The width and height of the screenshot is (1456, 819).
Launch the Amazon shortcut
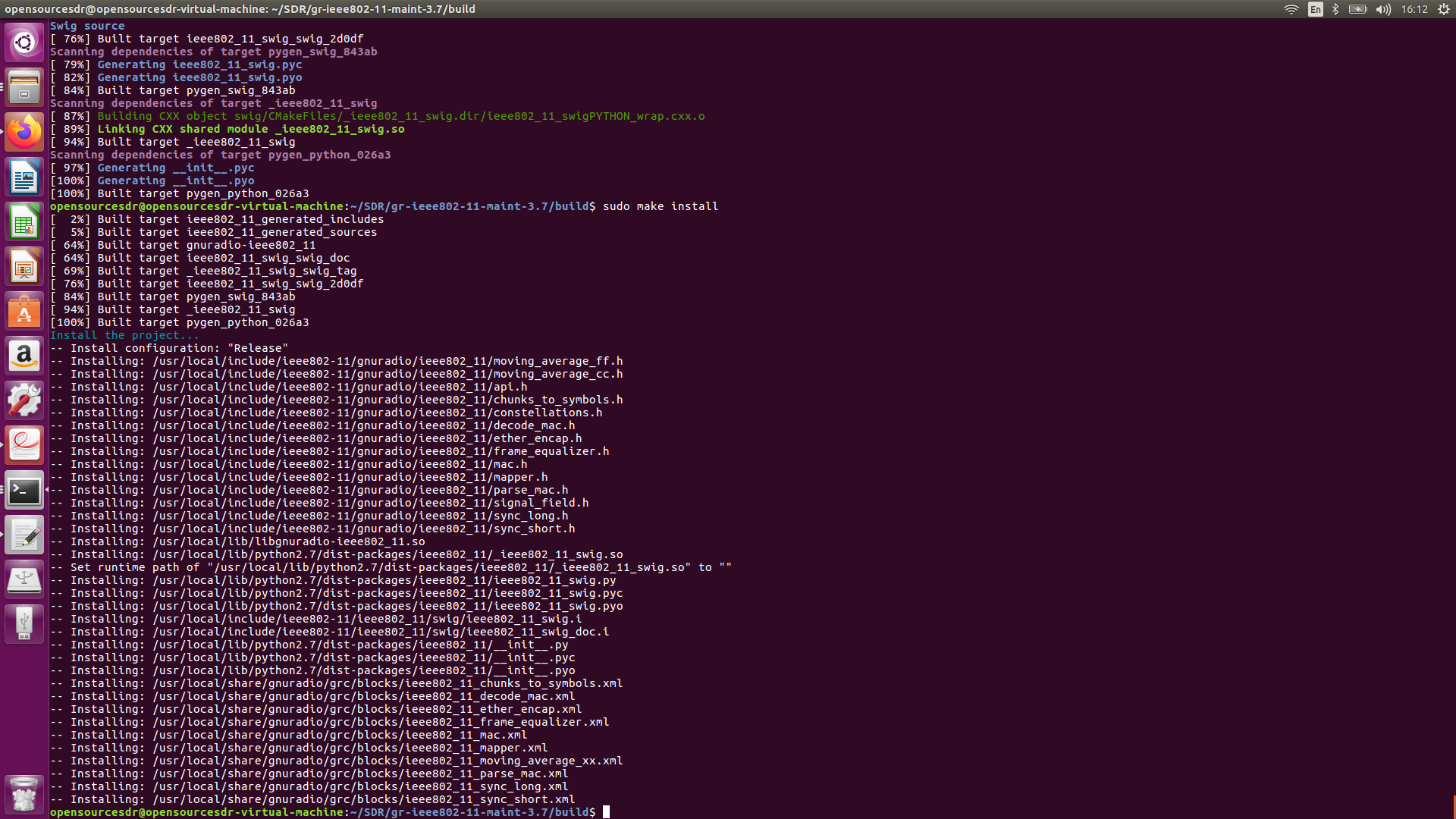click(24, 356)
